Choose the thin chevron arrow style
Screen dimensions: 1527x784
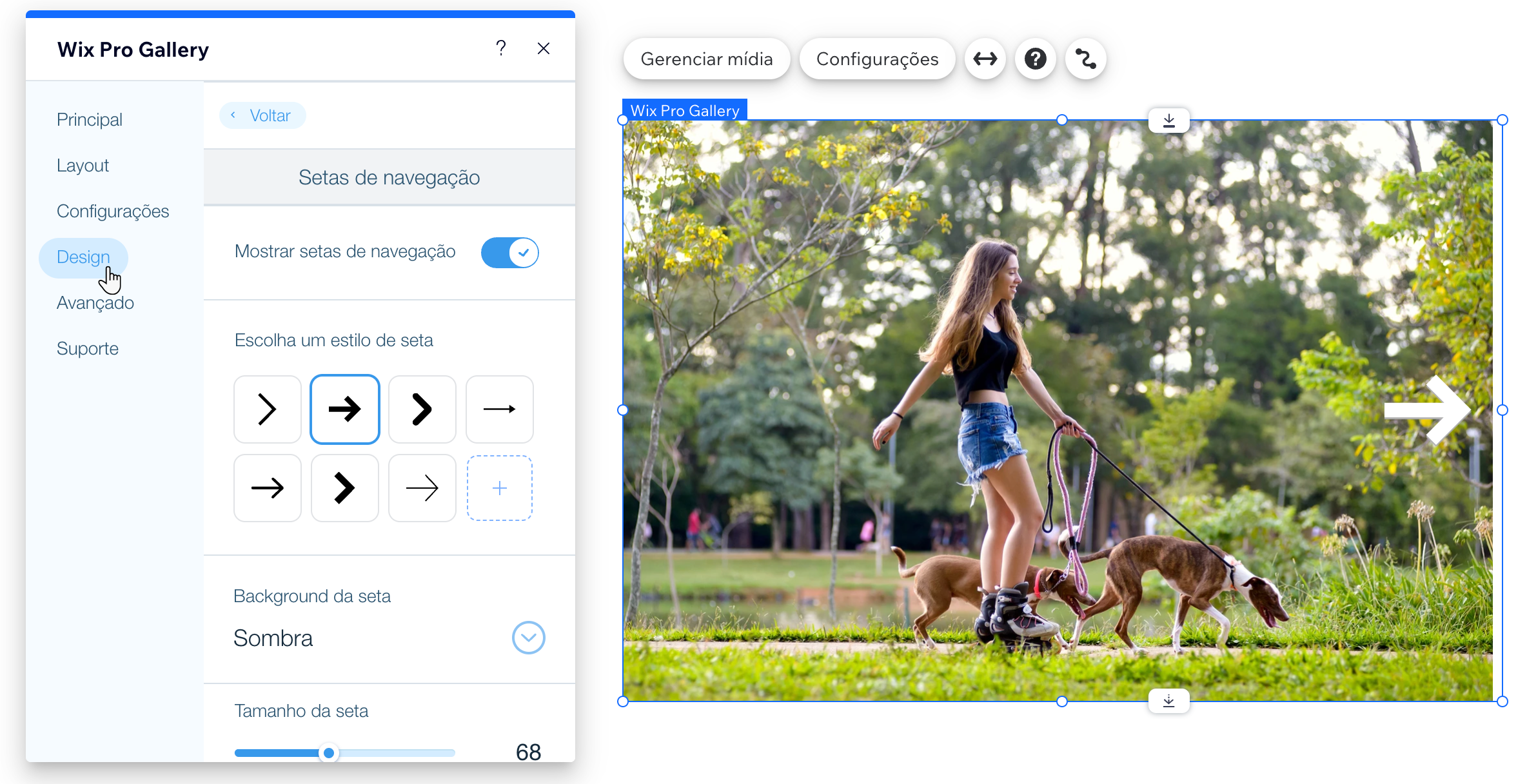click(268, 409)
